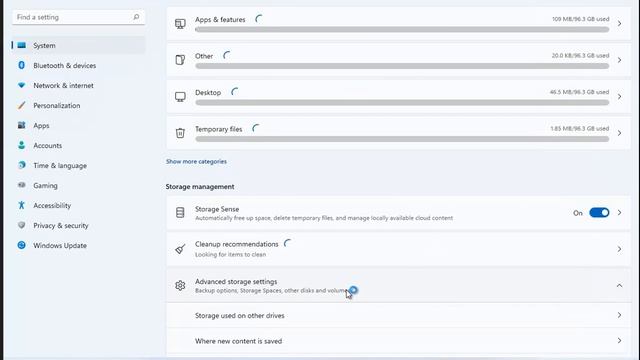The height and width of the screenshot is (360, 640).
Task: Open Where new content is saved
Action: 398,341
